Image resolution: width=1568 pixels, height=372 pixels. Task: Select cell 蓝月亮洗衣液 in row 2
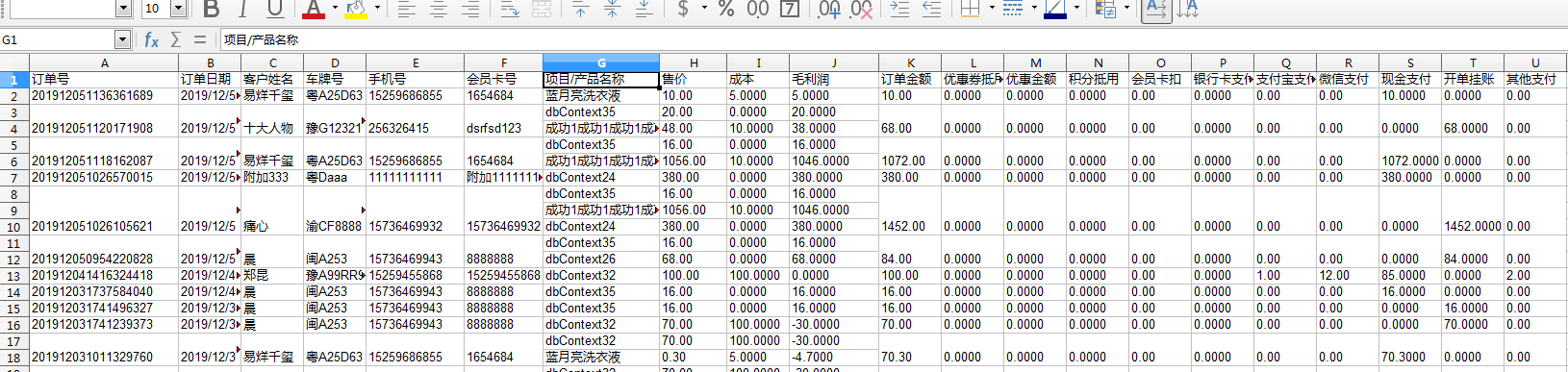click(601, 96)
